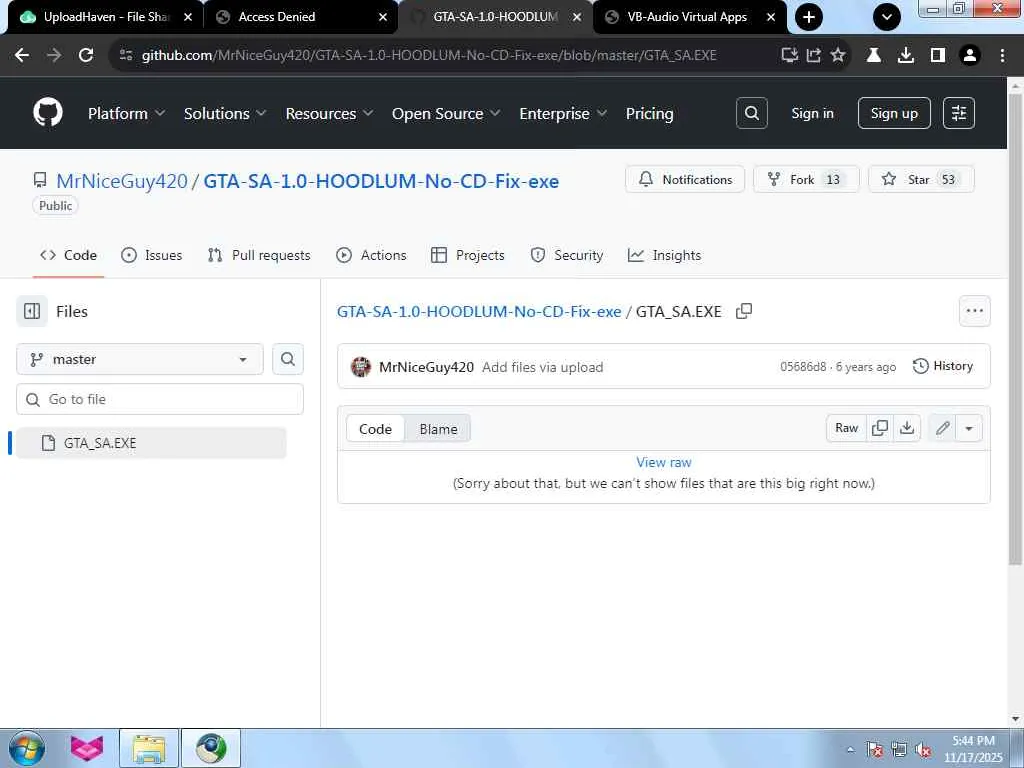Open commit History

click(942, 366)
